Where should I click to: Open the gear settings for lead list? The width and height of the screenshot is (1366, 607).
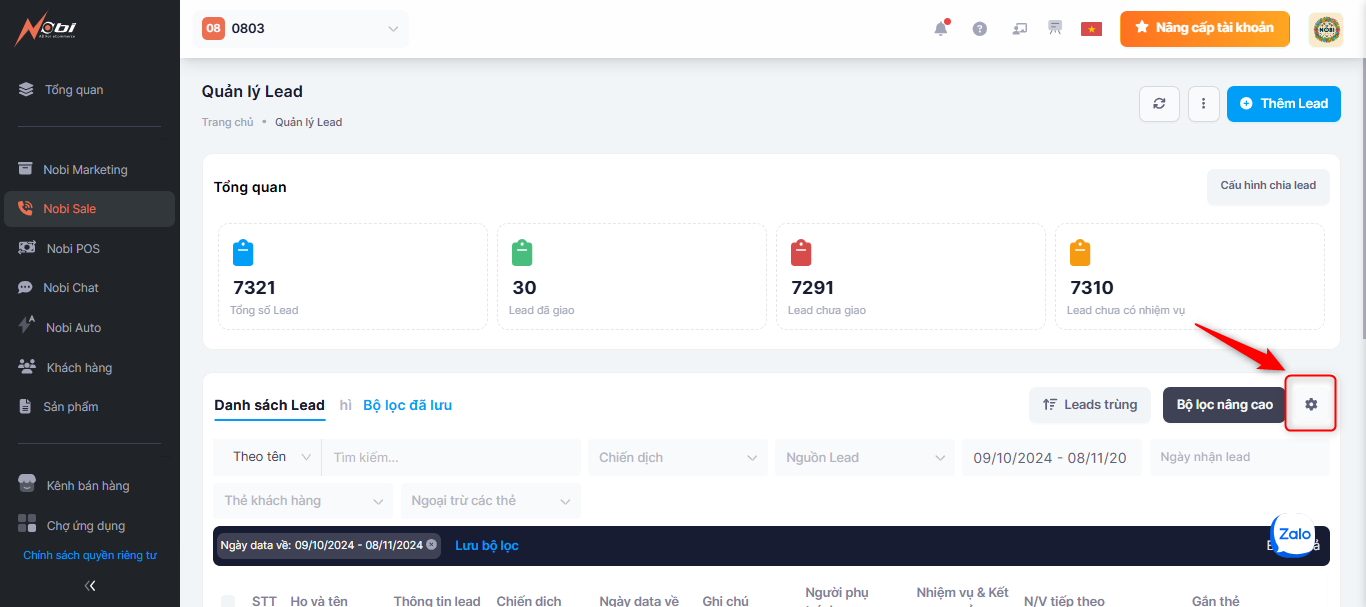[1311, 404]
